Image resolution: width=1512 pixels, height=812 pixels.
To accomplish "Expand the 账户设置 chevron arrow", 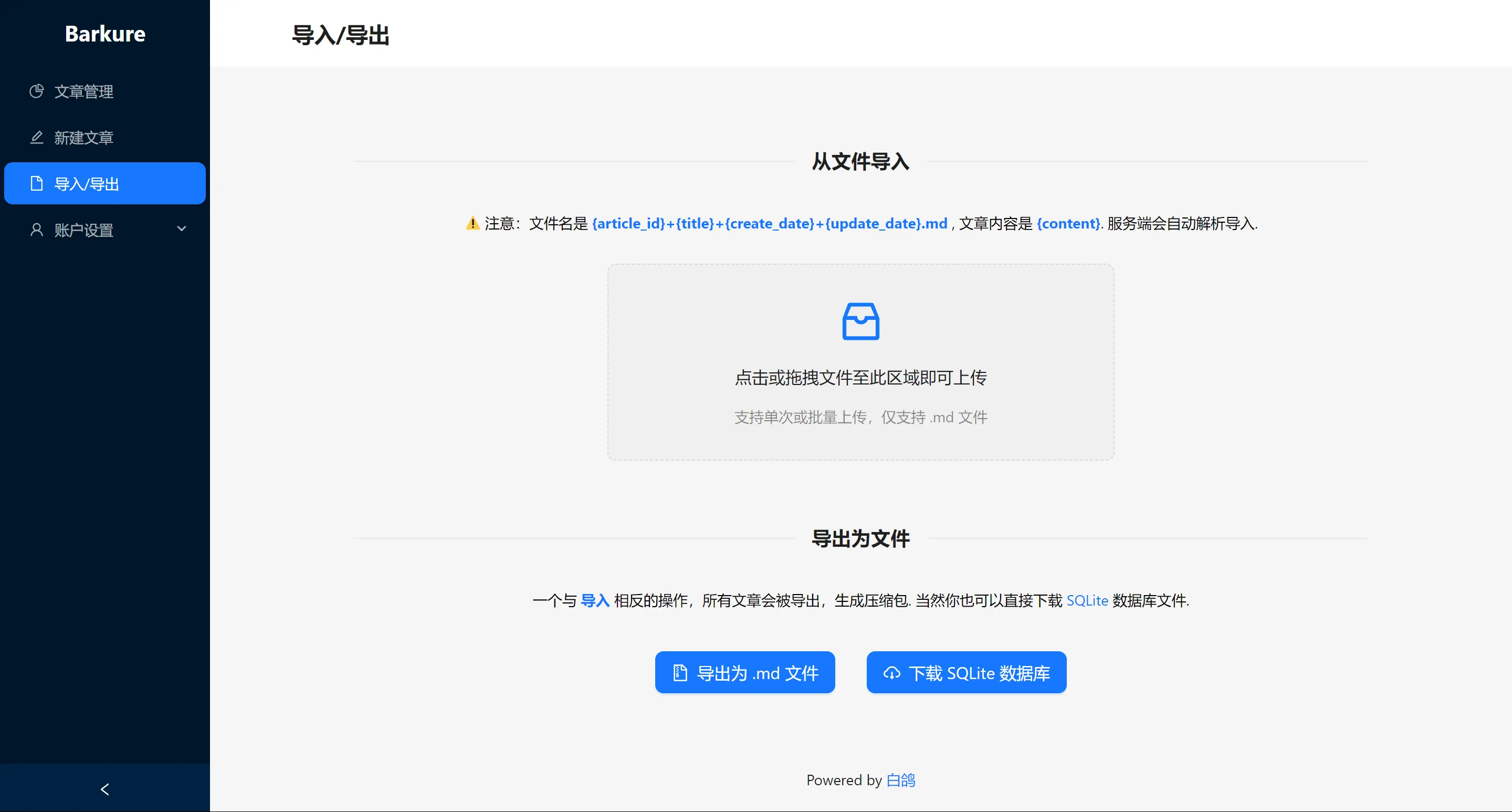I will pos(181,229).
